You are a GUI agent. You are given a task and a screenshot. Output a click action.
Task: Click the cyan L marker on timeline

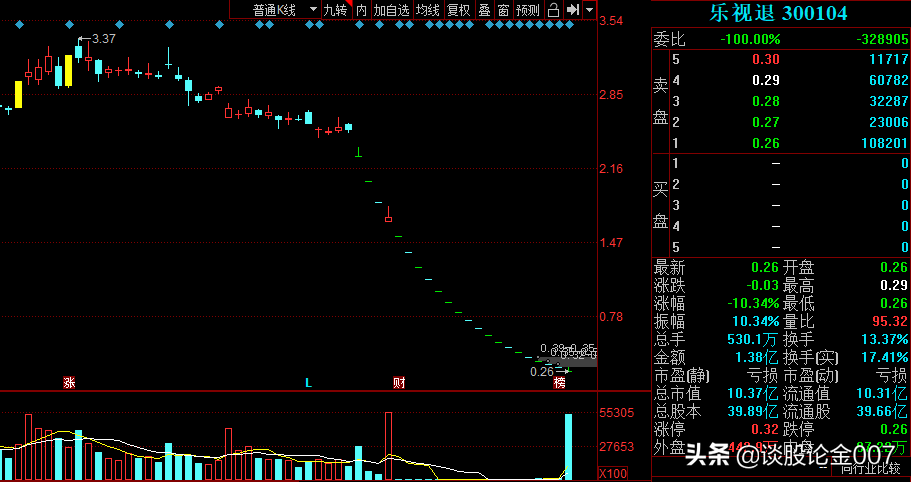point(309,382)
